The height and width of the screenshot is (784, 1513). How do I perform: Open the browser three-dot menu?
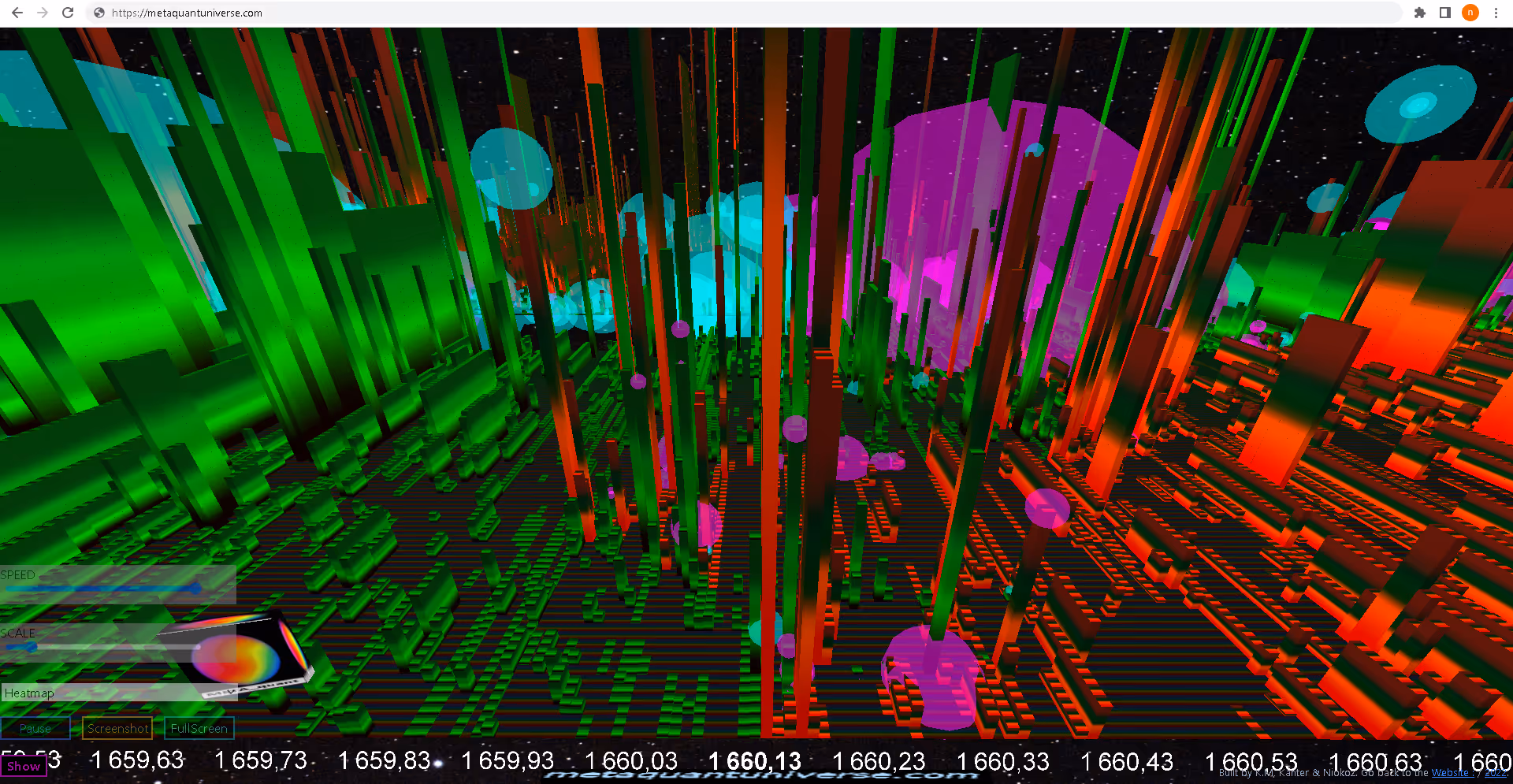coord(1496,13)
